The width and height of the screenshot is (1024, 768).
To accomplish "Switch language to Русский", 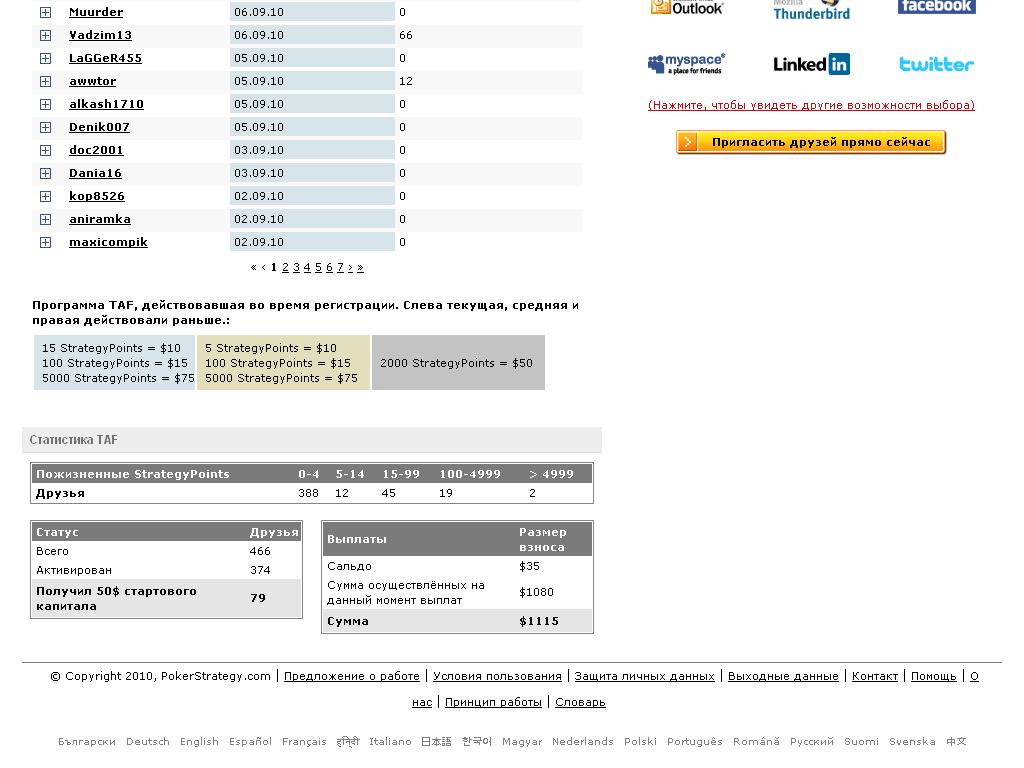I will (812, 742).
